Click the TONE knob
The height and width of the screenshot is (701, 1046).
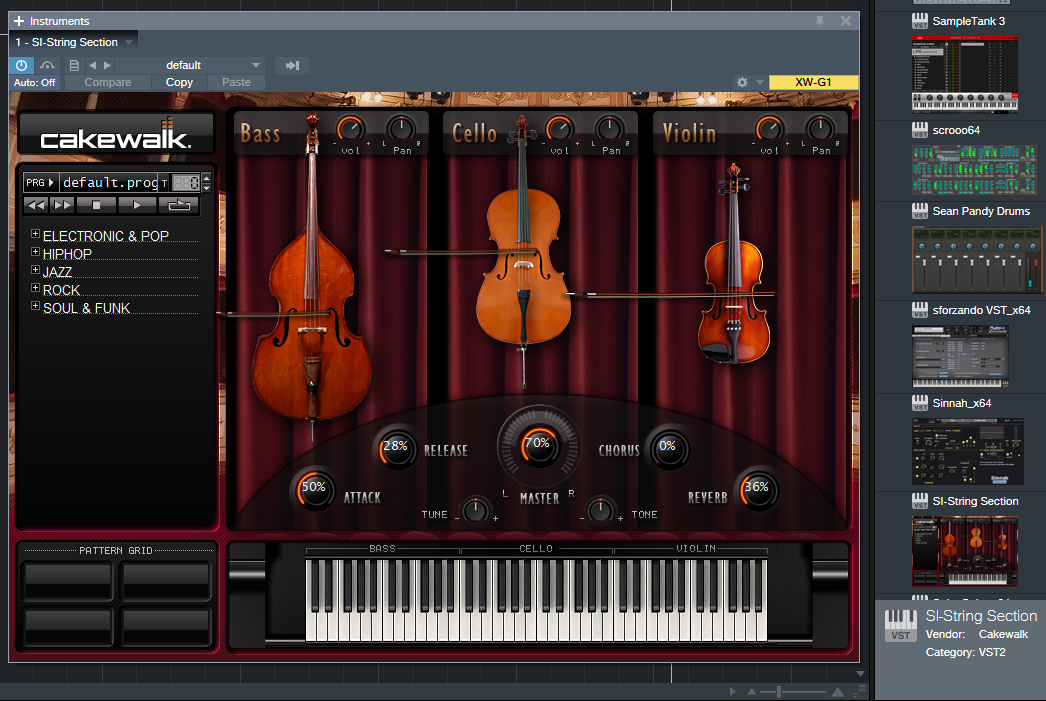click(600, 510)
